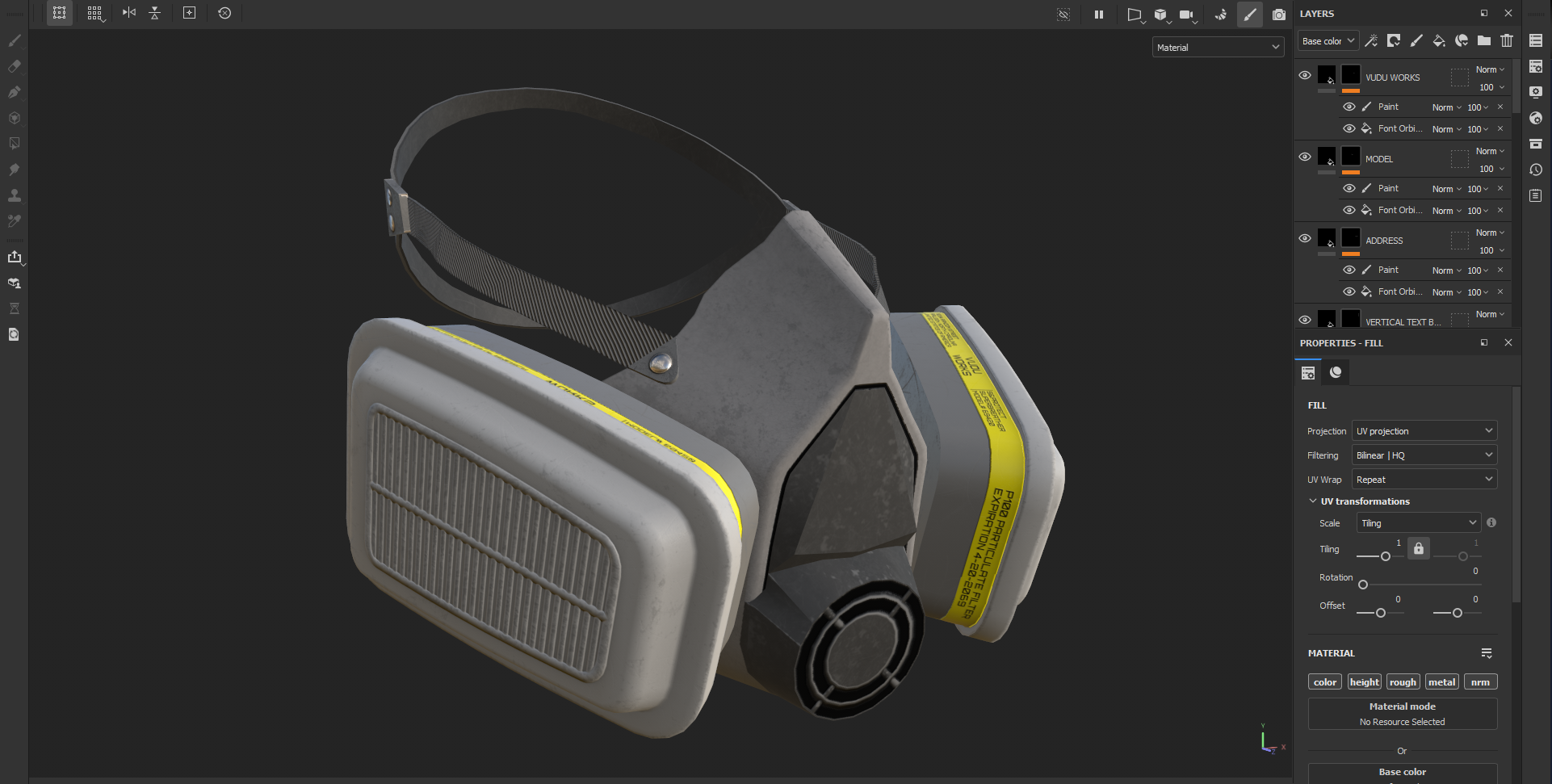This screenshot has height=784, width=1552.
Task: Hide the VUDU WORKS layer
Action: pyautogui.click(x=1305, y=75)
